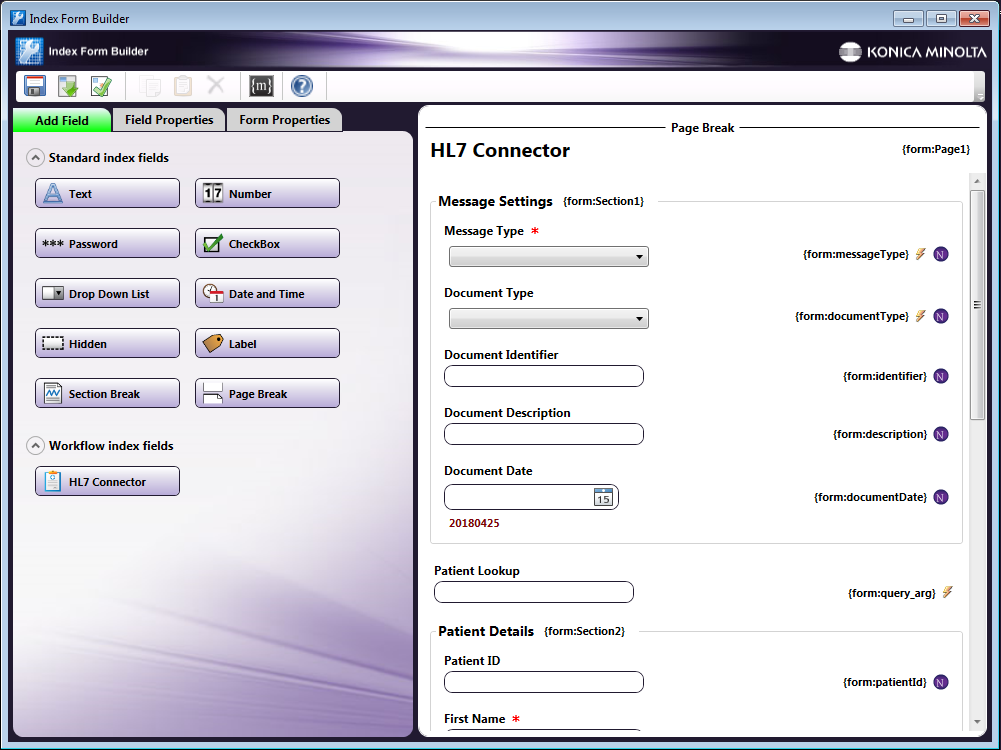
Task: Click the lightning bolt next to form:query_arg
Action: click(x=947, y=592)
